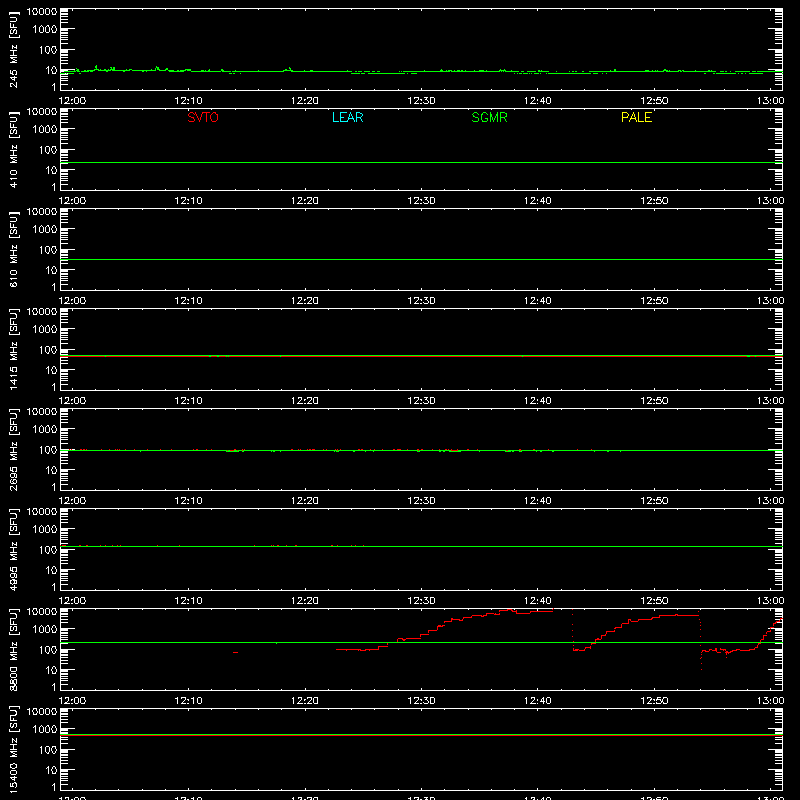Image resolution: width=800 pixels, height=800 pixels.
Task: Click the 12:20 time label of the 1415 MHz plot
Action: coord(305,401)
